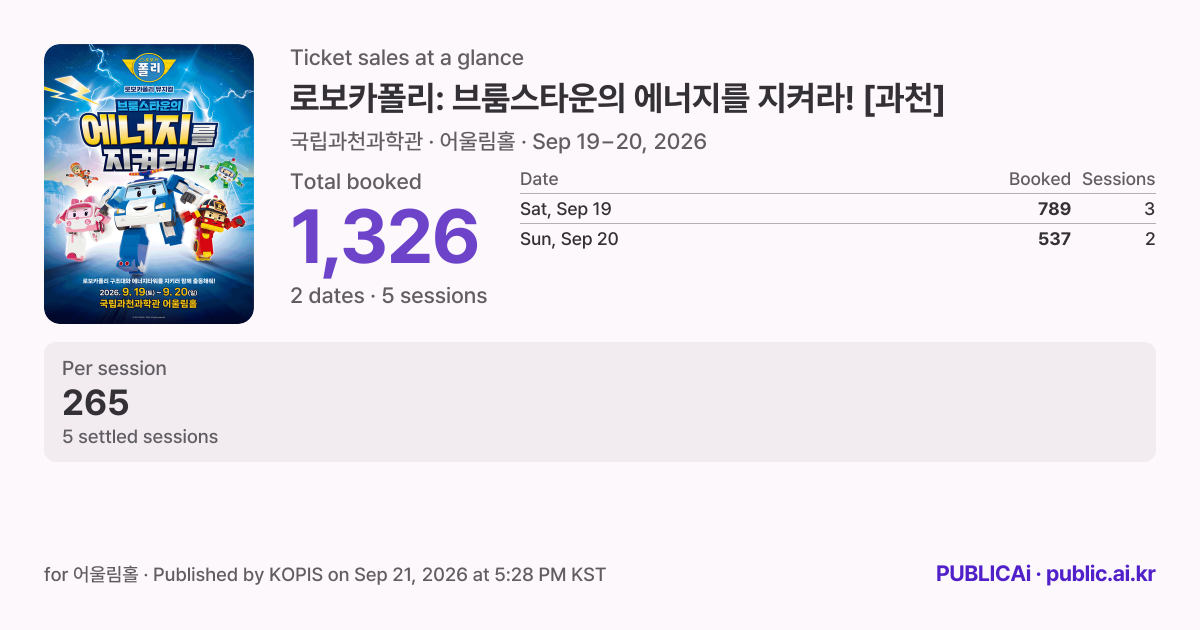Open the Per session card

600,402
